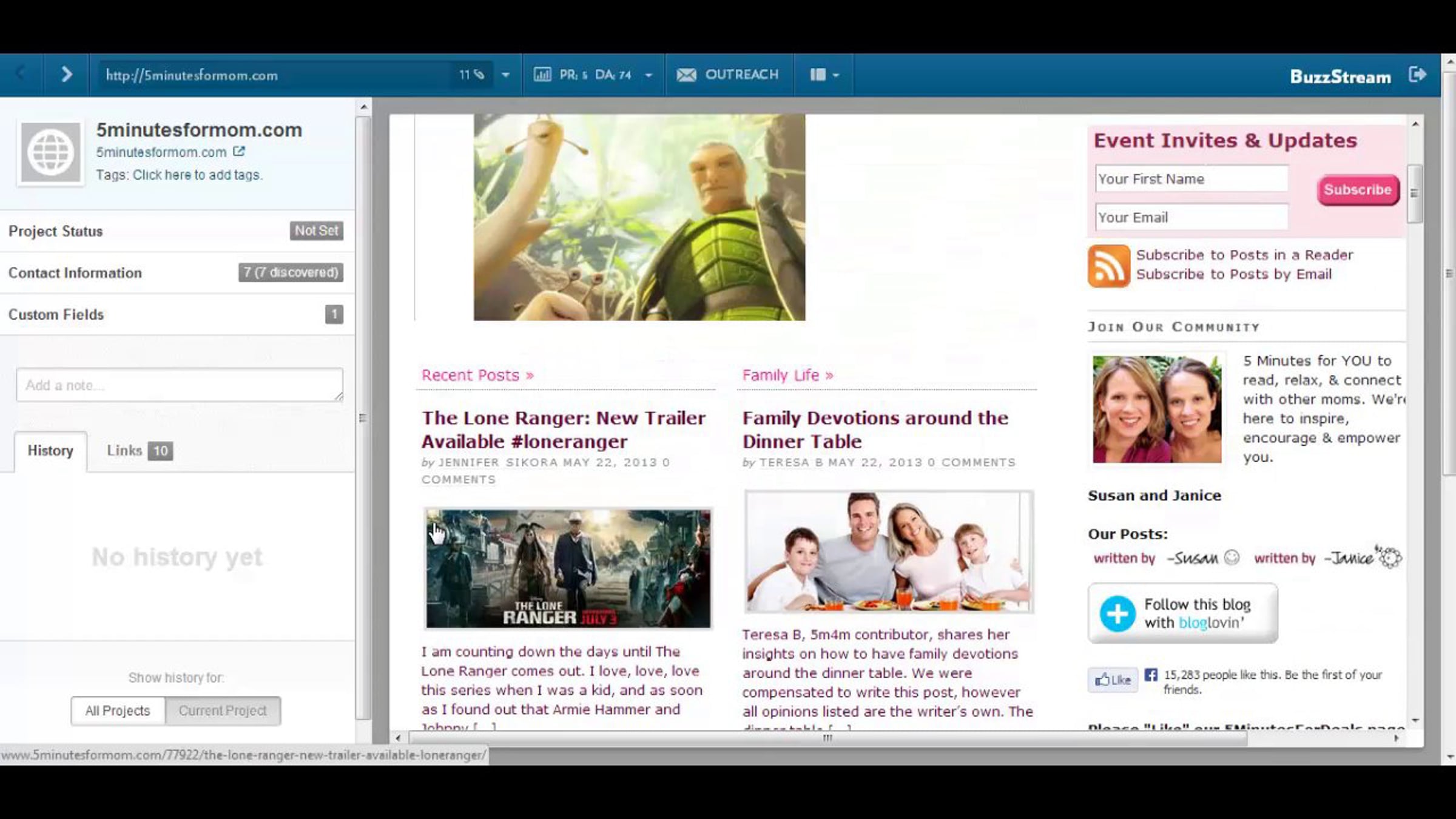1456x819 pixels.
Task: Click the back arrow in BuzzStream toolbar
Action: pyautogui.click(x=21, y=75)
